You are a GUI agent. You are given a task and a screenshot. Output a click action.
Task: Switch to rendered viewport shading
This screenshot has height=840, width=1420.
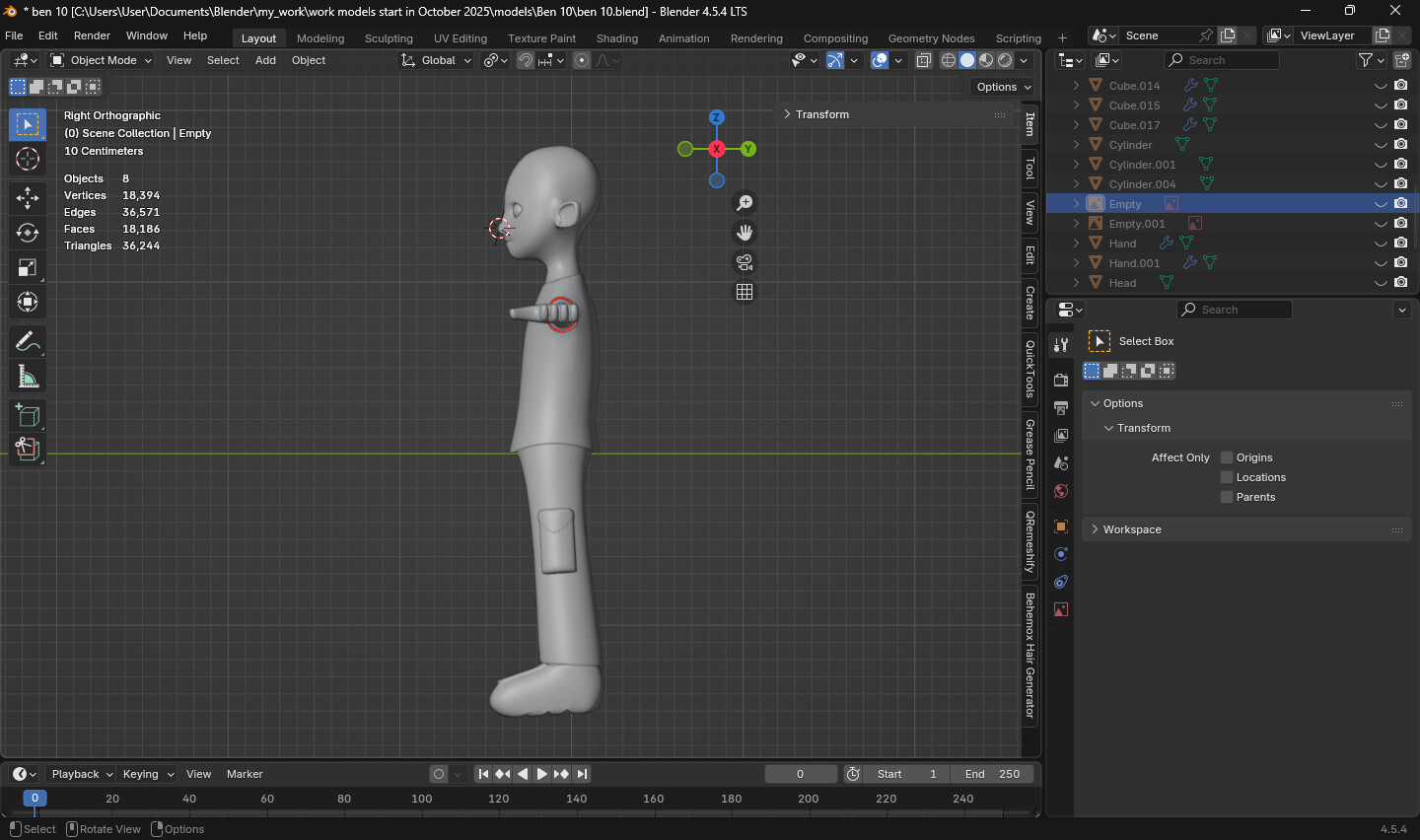1005,60
